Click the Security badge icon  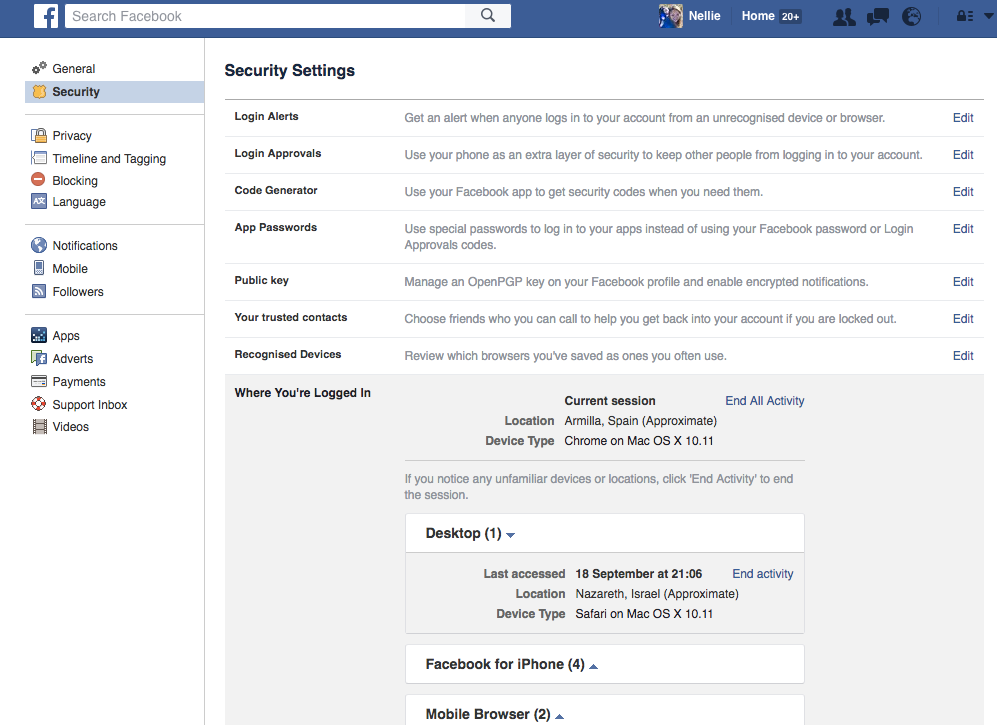(39, 92)
